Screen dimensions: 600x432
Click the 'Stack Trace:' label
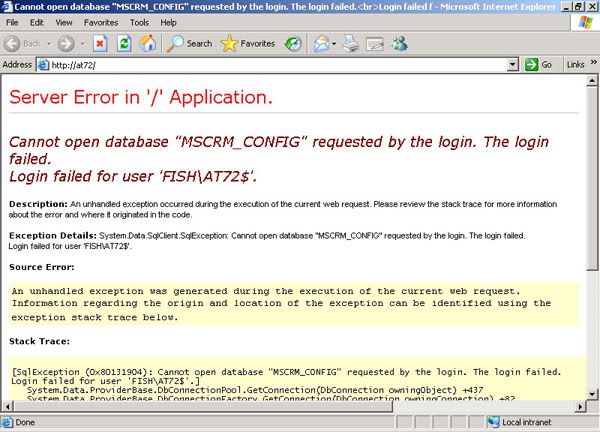point(39,341)
